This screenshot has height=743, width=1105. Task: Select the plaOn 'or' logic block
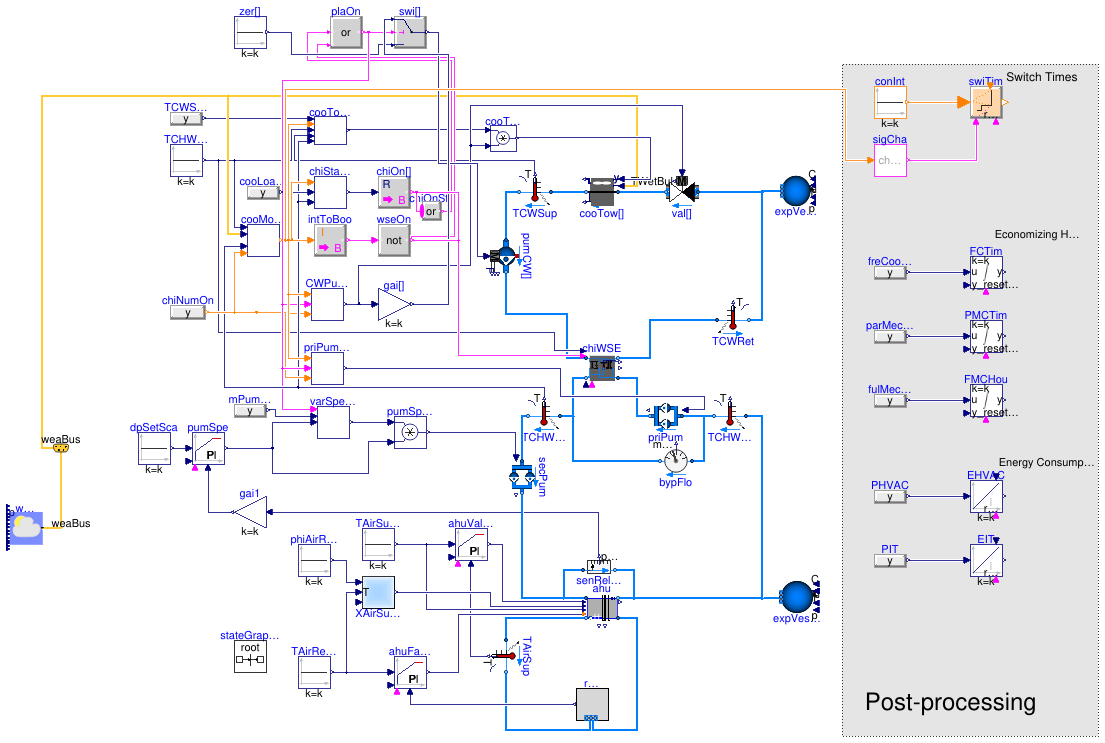click(x=346, y=32)
